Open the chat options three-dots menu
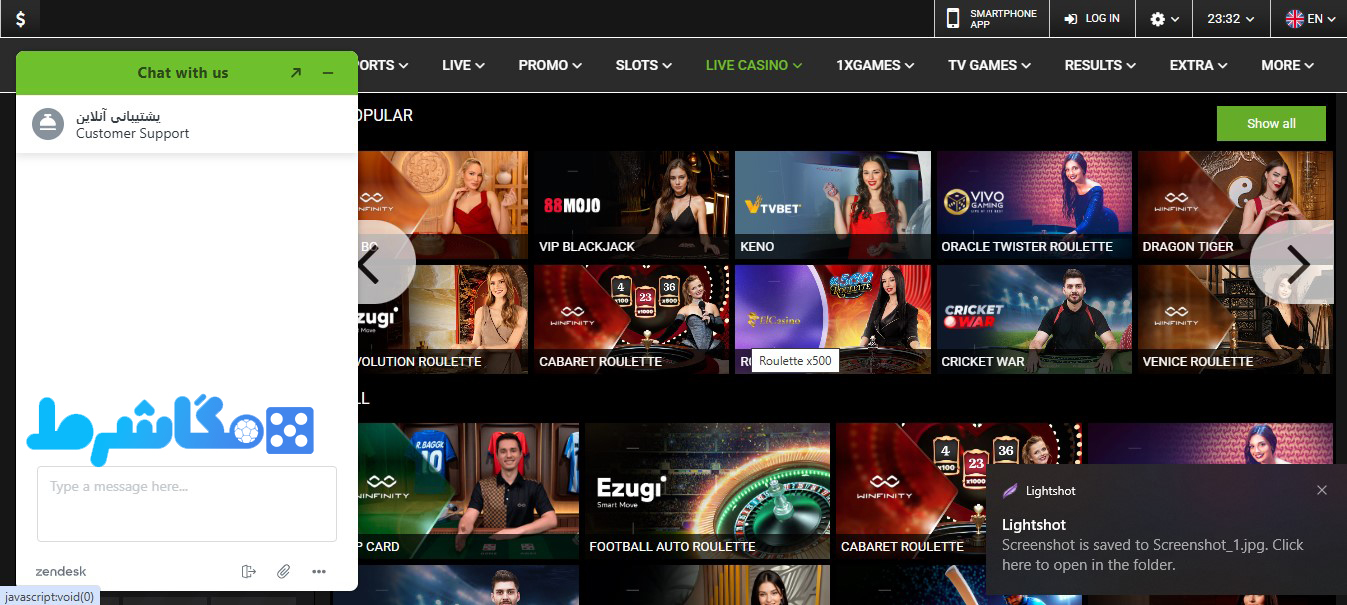 point(319,571)
